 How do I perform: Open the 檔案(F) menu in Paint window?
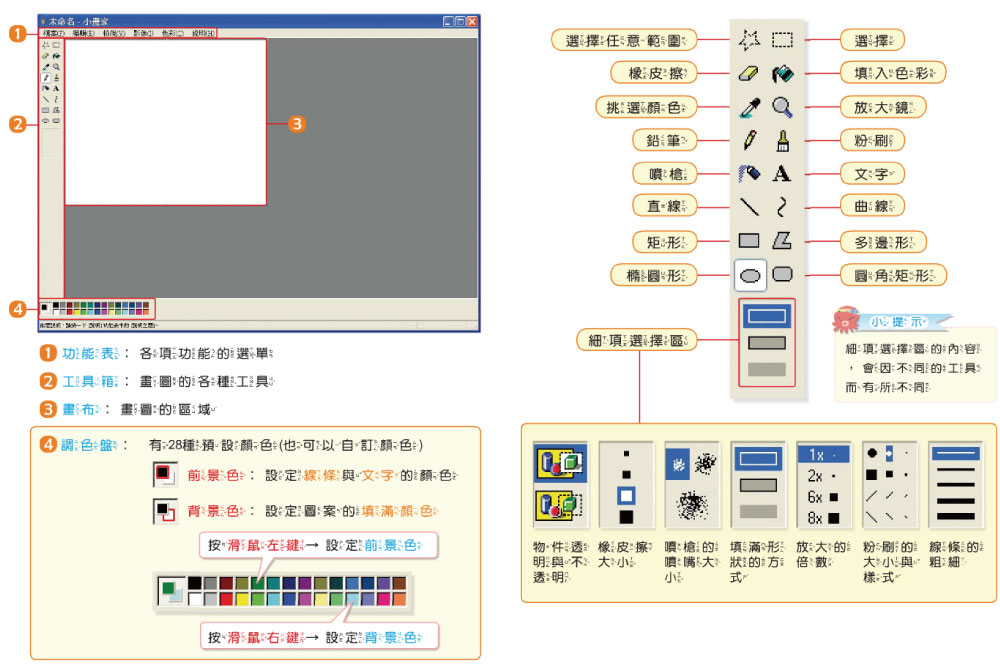click(54, 33)
